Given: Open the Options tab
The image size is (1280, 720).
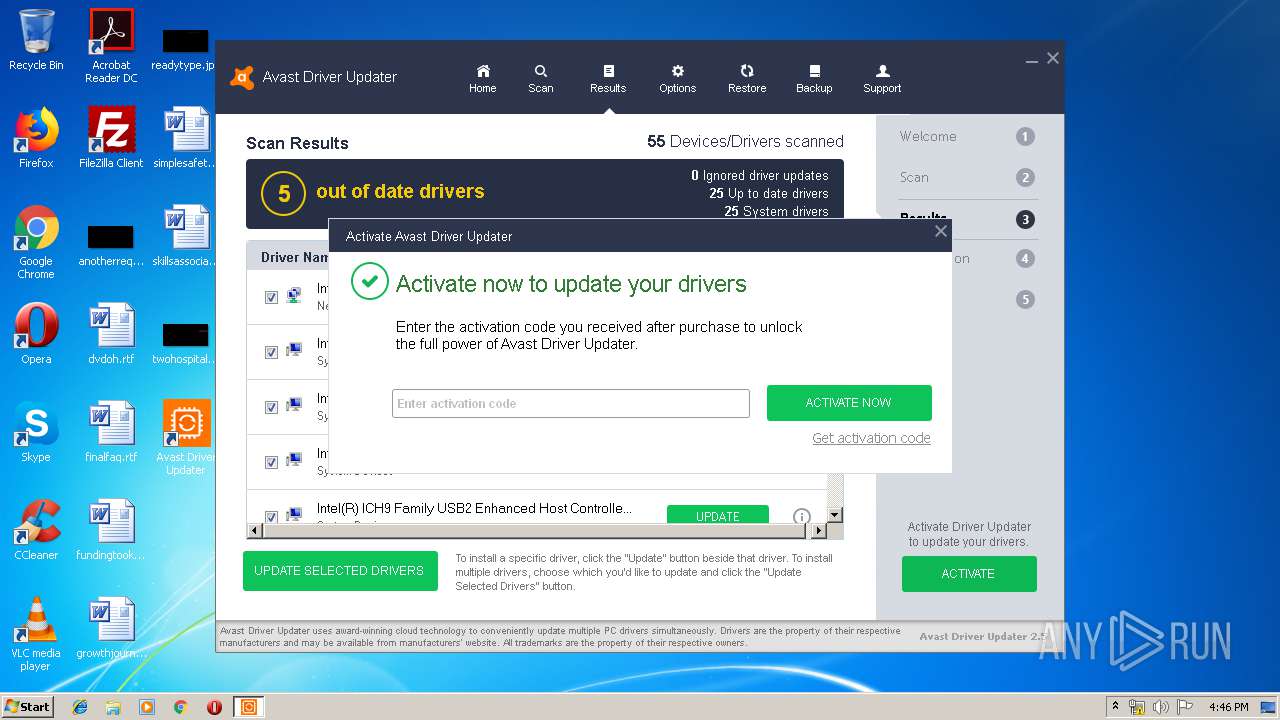Looking at the screenshot, I should tap(677, 79).
